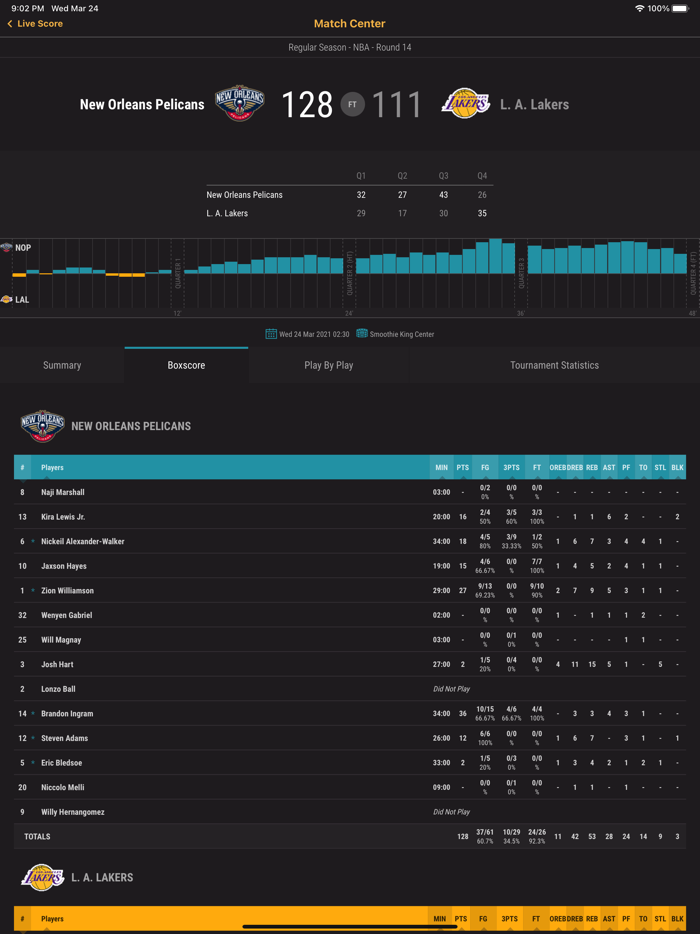This screenshot has width=700, height=934.
Task: Go back to Live Score
Action: pos(40,24)
